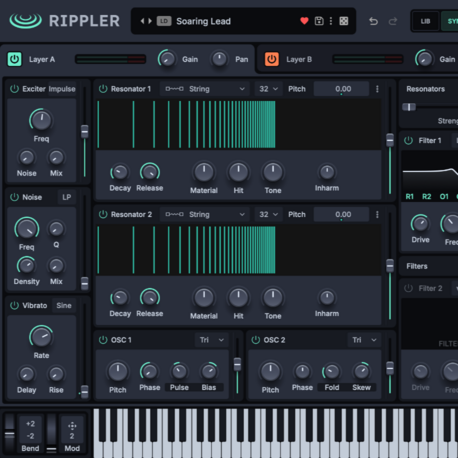Open the Resonator 1 three-dot menu
The height and width of the screenshot is (458, 458).
pos(377,89)
